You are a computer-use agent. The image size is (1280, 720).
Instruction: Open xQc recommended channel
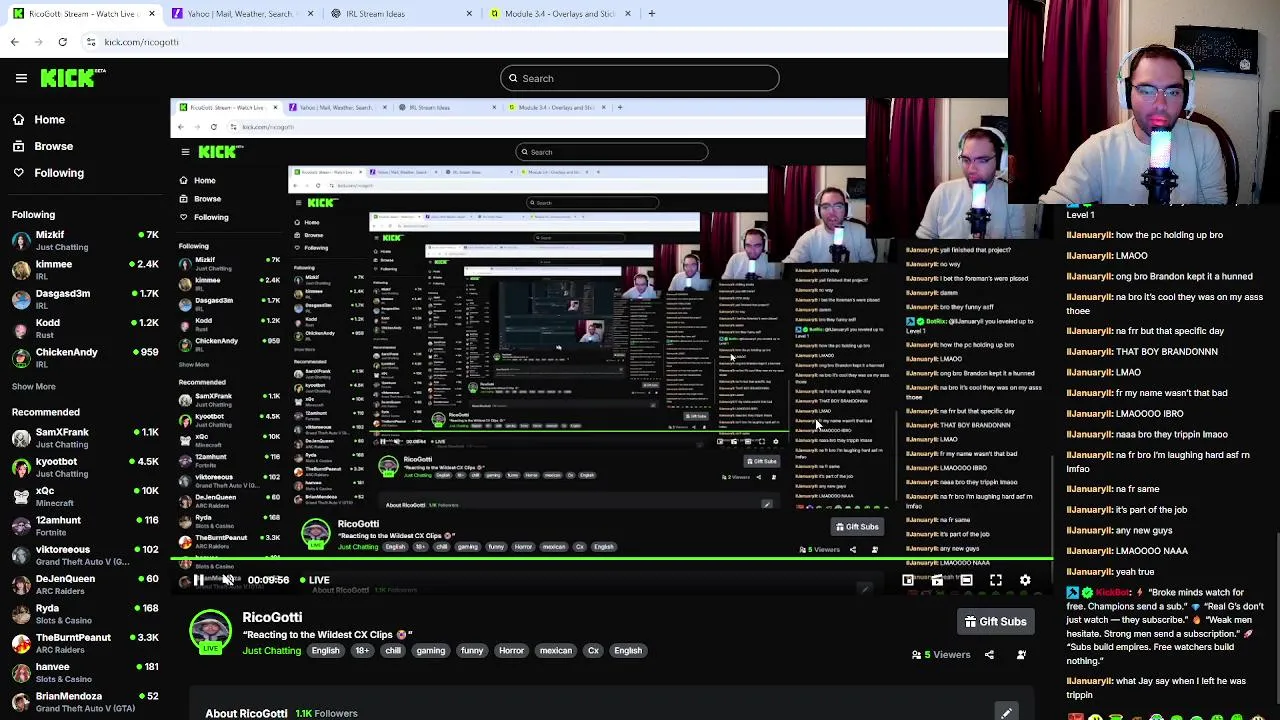[84, 496]
